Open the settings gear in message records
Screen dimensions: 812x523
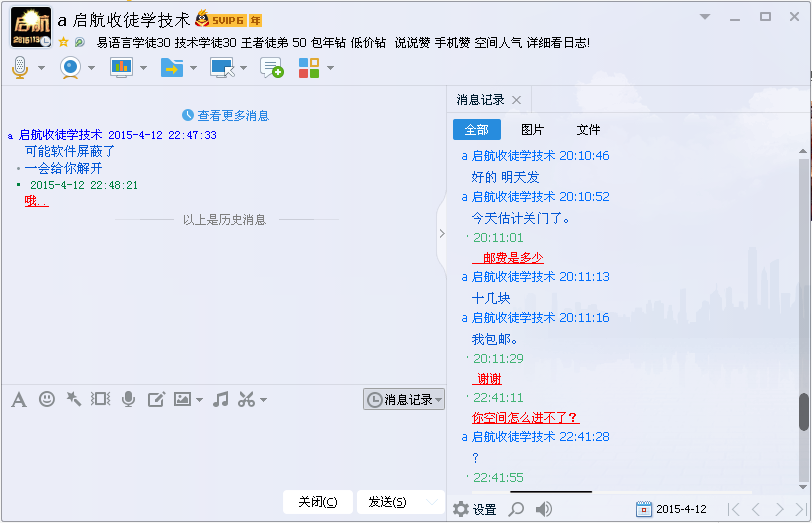(x=460, y=509)
